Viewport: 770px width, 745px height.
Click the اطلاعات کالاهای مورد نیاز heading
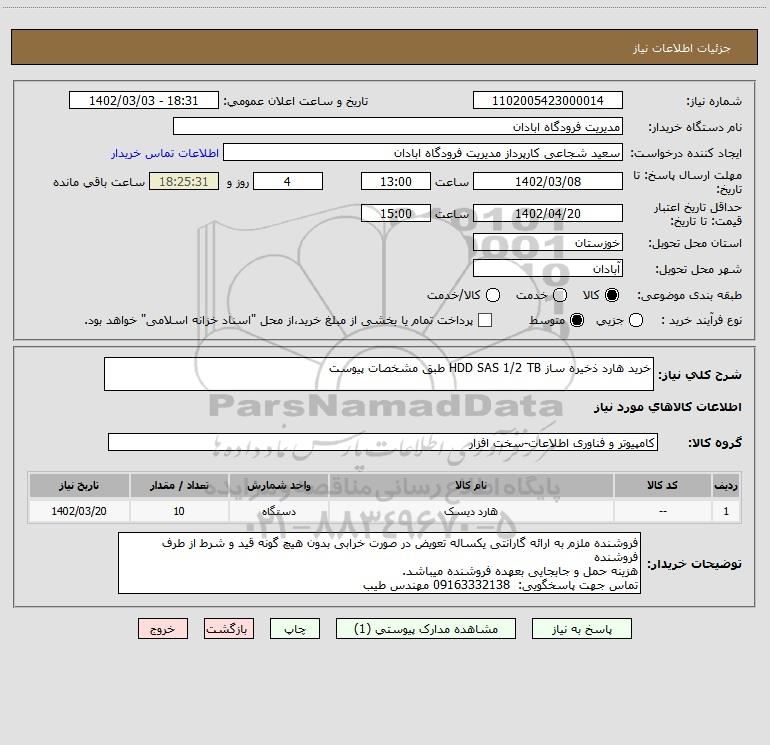(668, 407)
